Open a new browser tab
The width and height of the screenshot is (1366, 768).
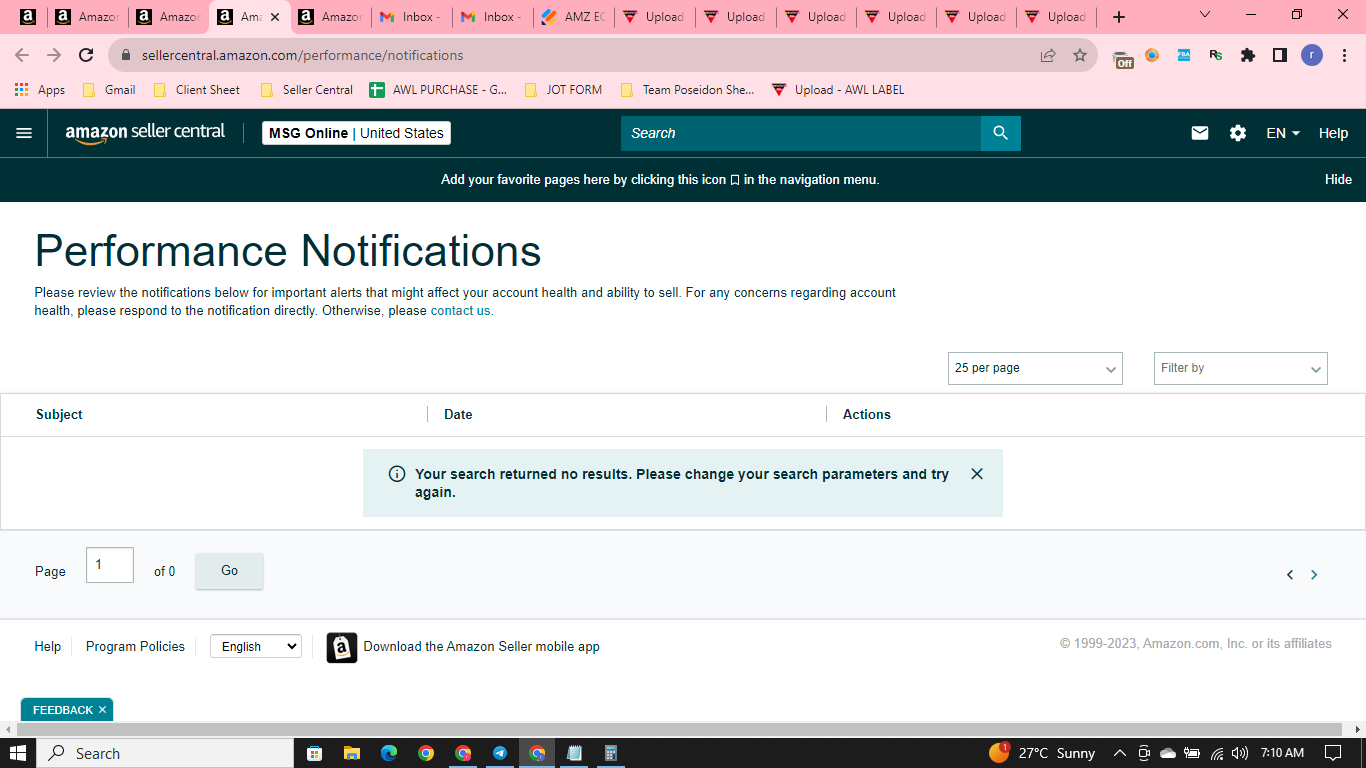[x=1119, y=17]
